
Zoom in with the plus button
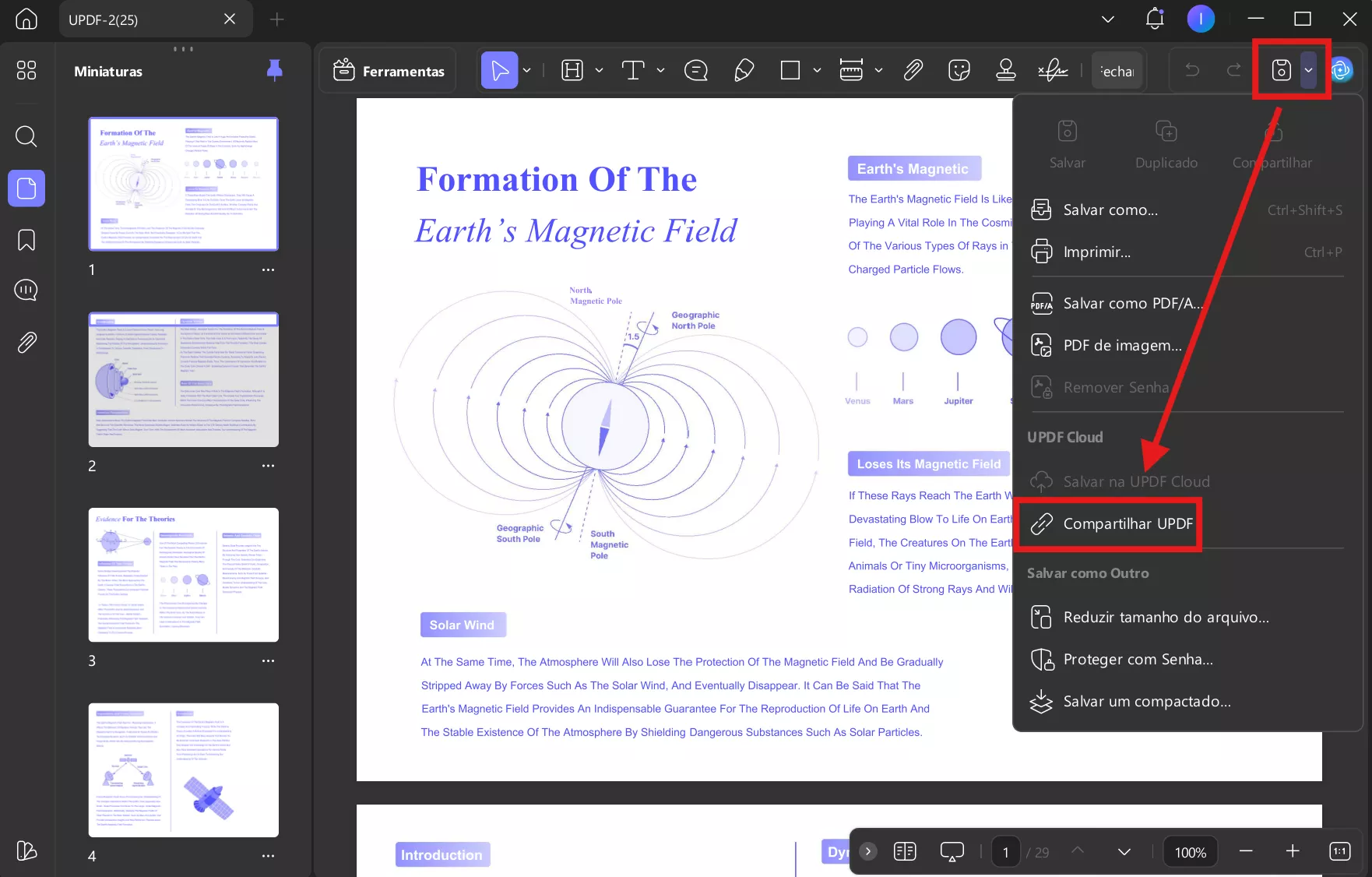click(1293, 851)
